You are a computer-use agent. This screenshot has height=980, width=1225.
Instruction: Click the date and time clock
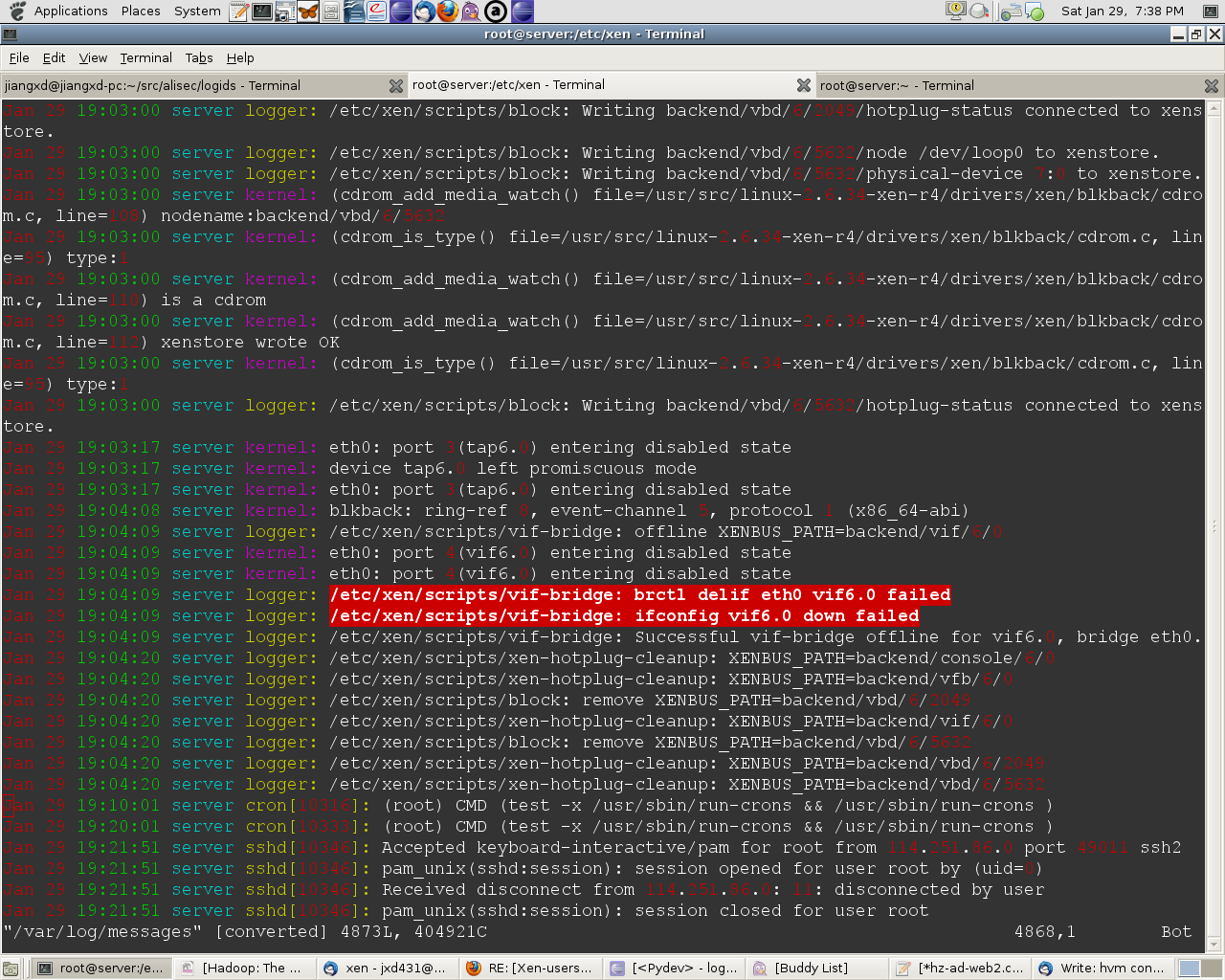click(x=1122, y=11)
